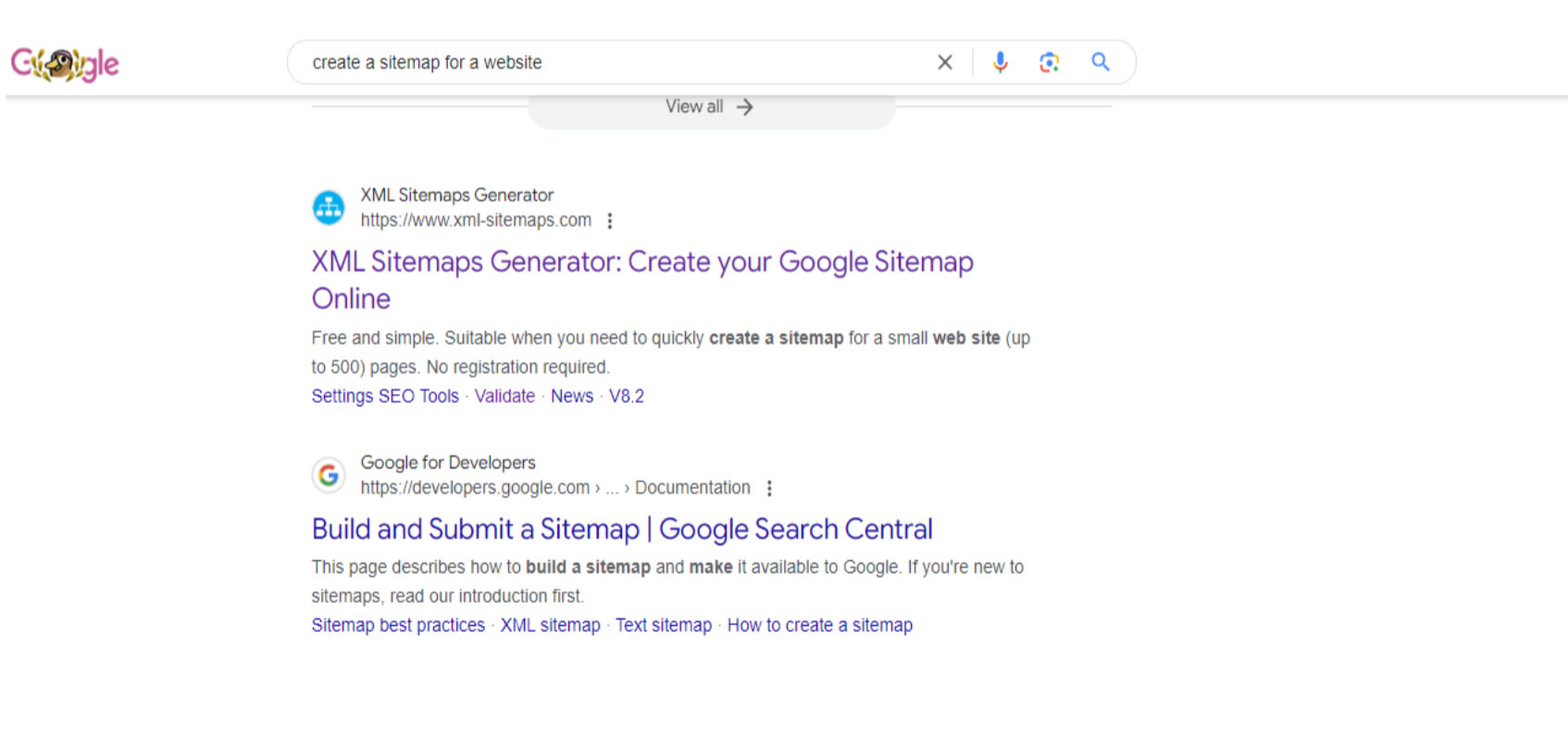Open the Text sitemap sitelink
The height and width of the screenshot is (740, 1568).
[x=664, y=625]
